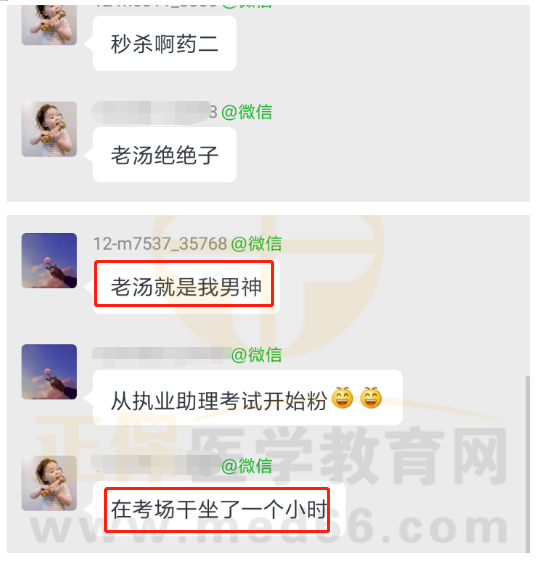
Task: Click the vertical scrollbar on the right edge
Action: 527,464
